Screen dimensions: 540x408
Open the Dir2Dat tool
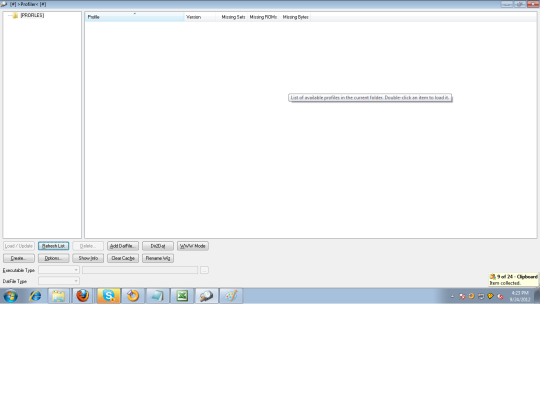(158, 246)
